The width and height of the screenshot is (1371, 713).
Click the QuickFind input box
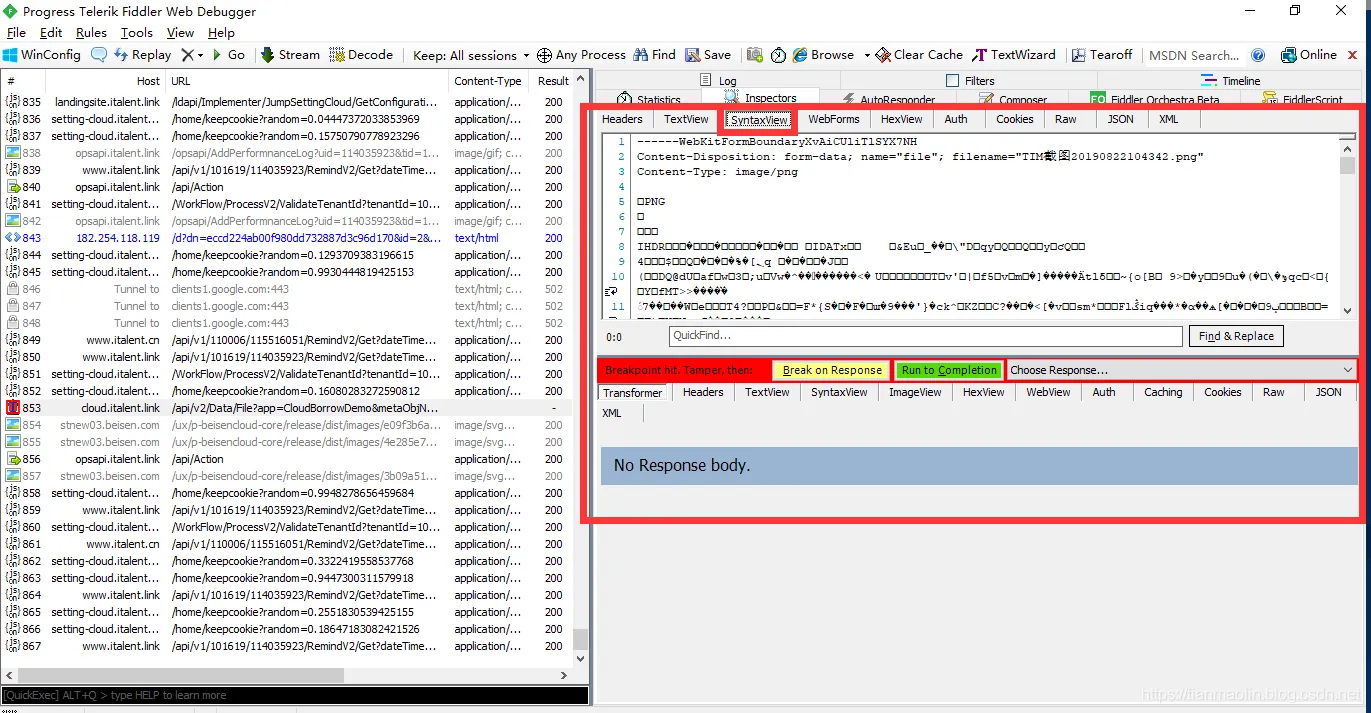[x=925, y=336]
